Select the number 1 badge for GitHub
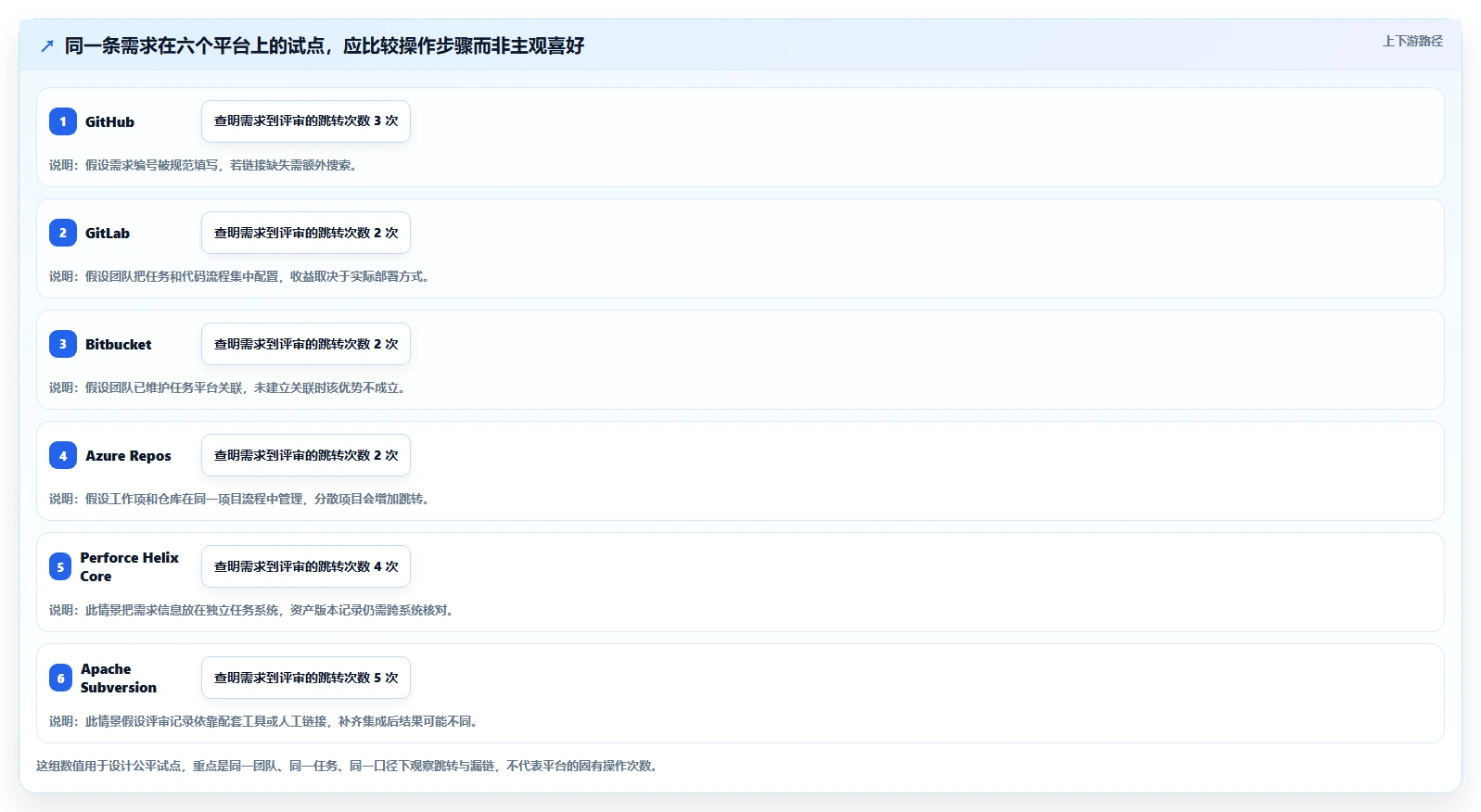The width and height of the screenshot is (1481, 812). click(63, 121)
